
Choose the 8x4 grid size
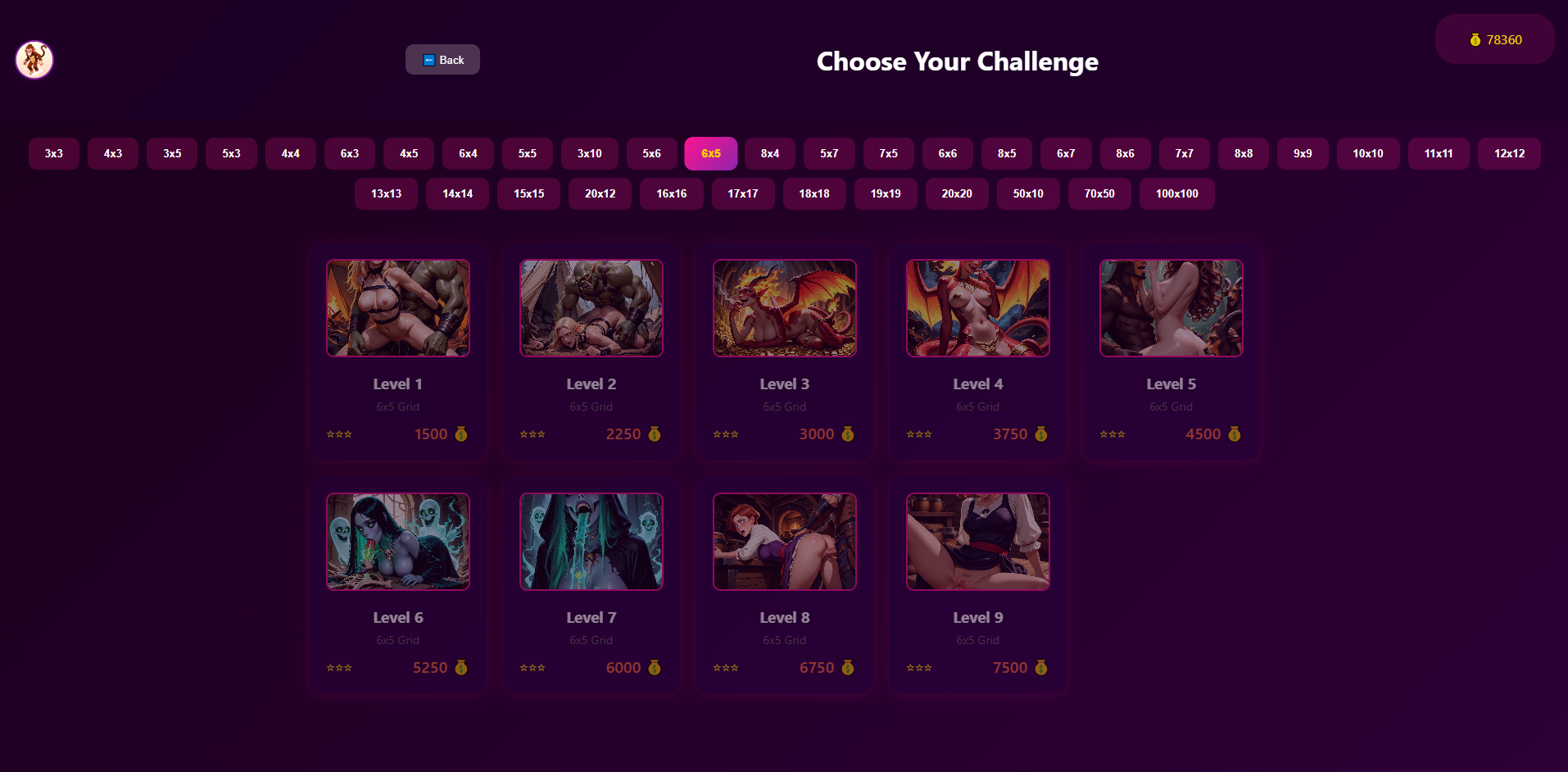click(x=770, y=153)
